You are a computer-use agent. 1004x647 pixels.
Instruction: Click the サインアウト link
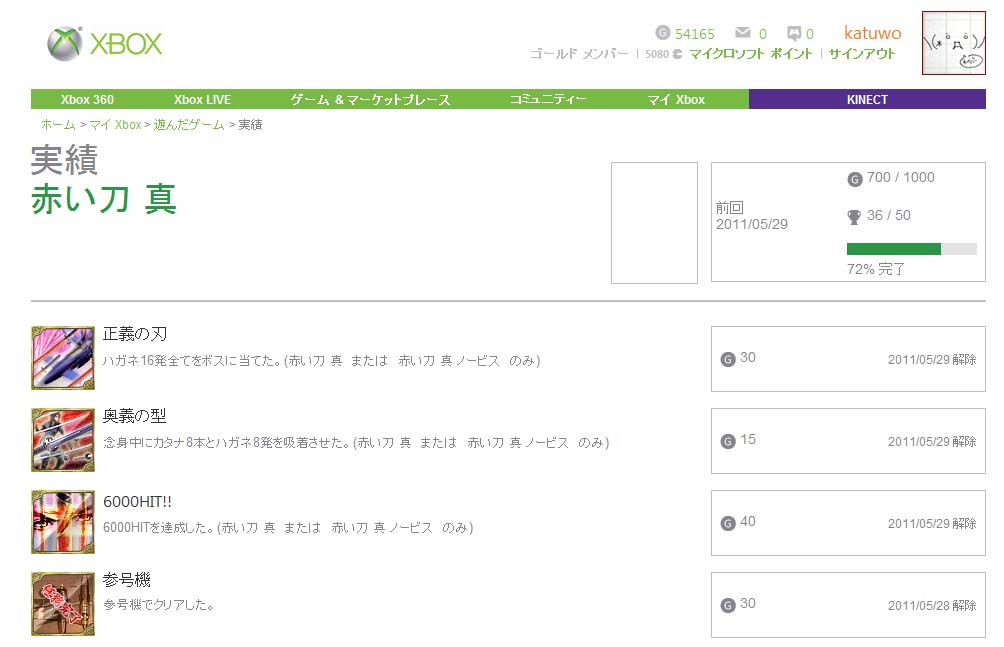[862, 54]
